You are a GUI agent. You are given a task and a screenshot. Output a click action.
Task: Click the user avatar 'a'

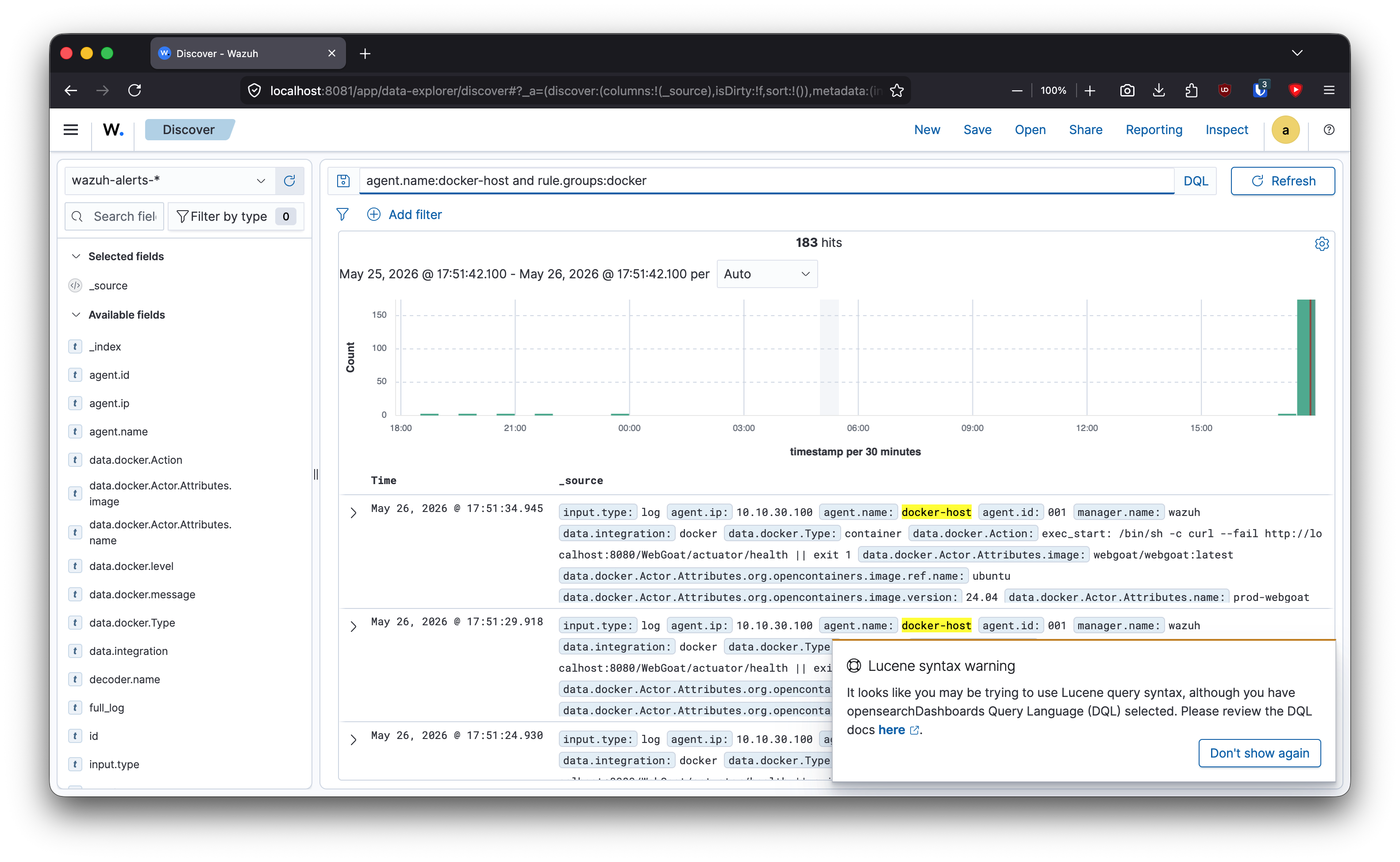1285,130
